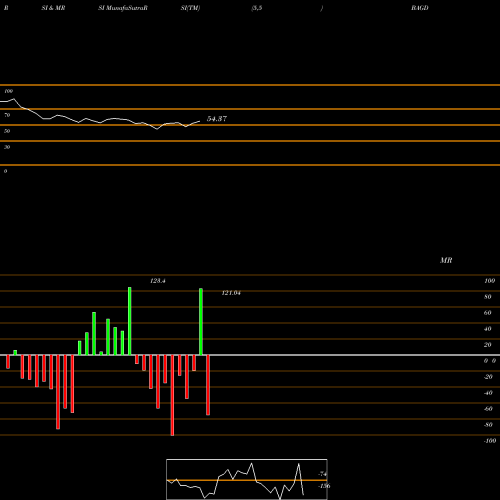Click the MR right-axis label 80
The width and height of the screenshot is (500, 500).
[488, 297]
